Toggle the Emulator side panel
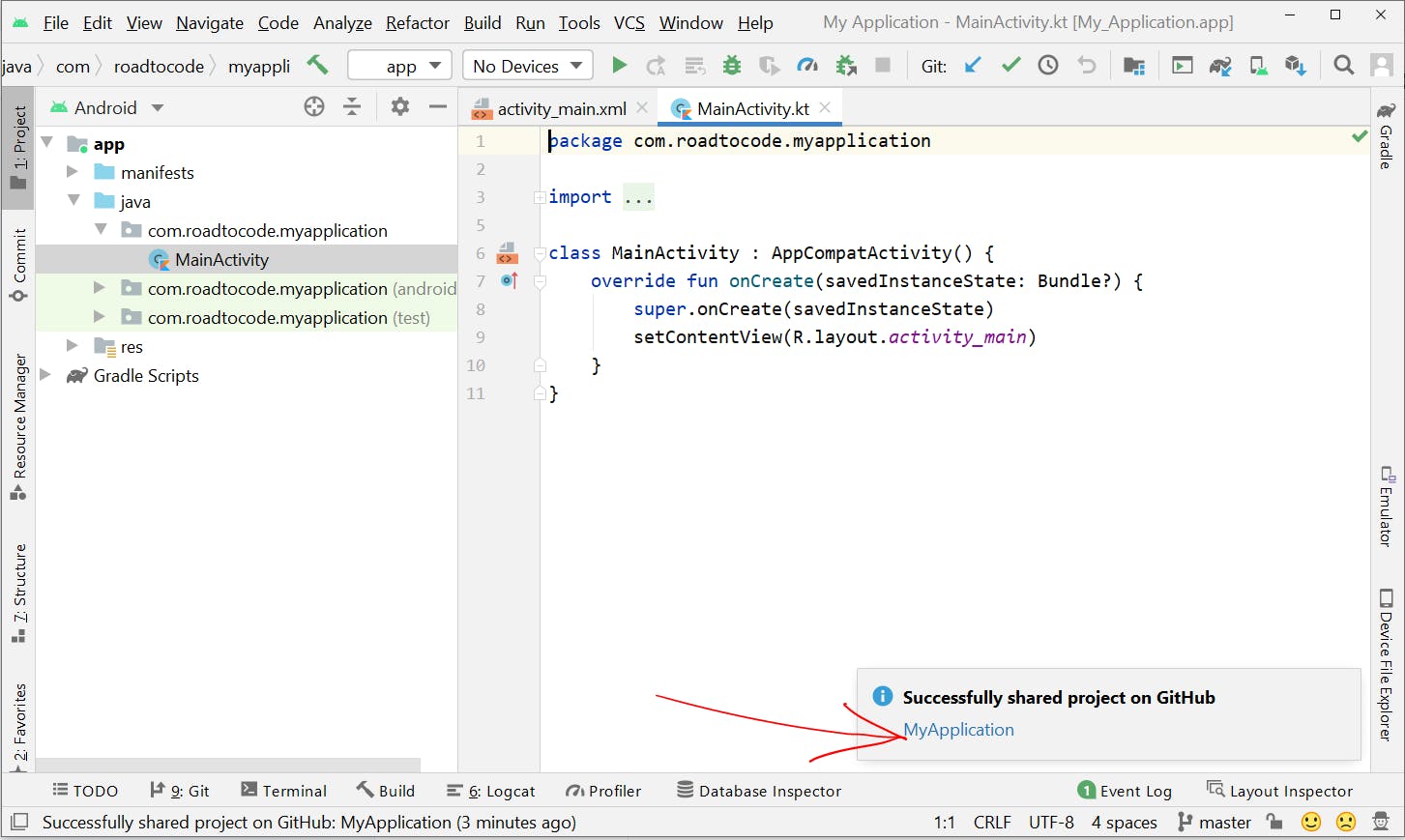 coord(1387,507)
